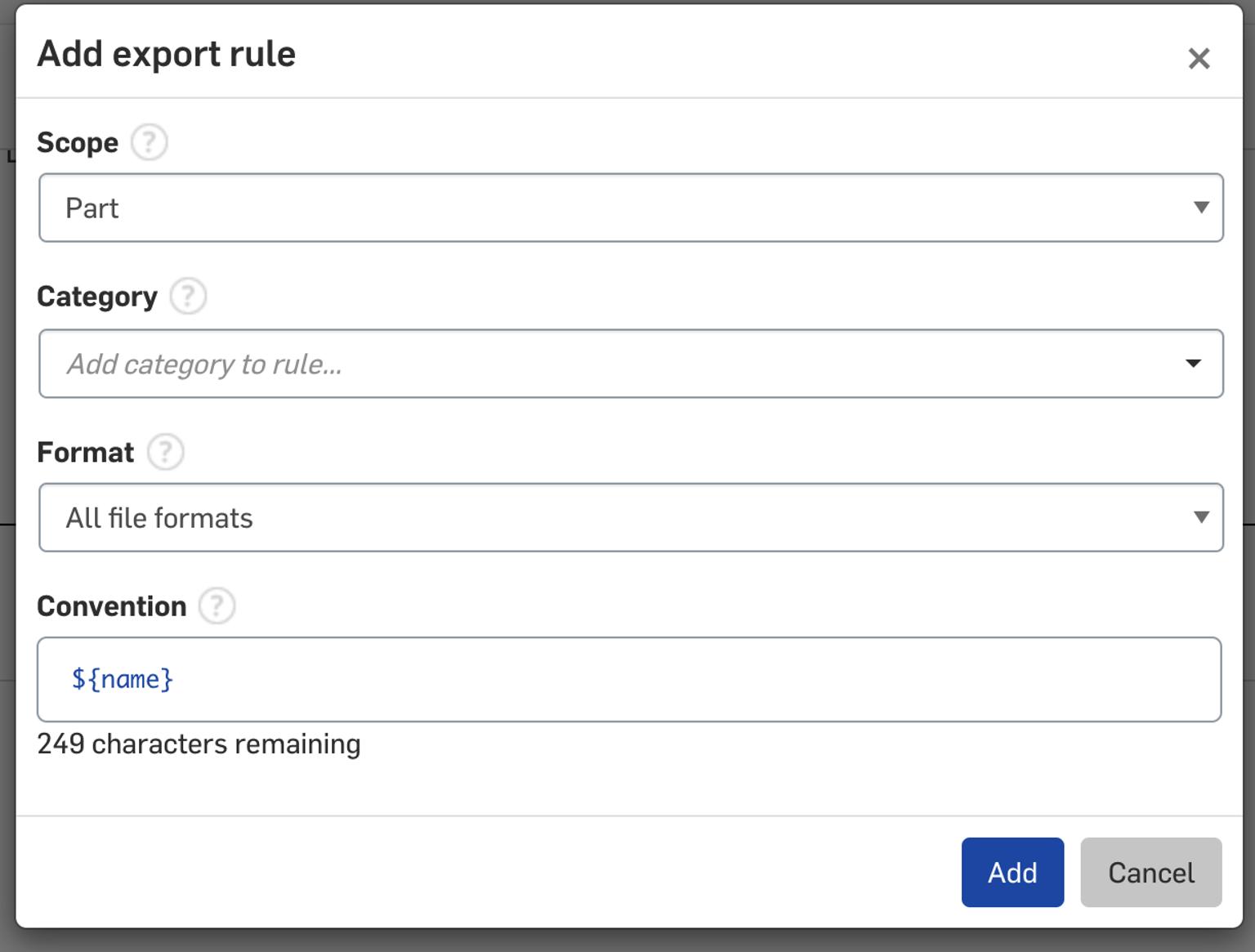Cancel the export rule dialog
This screenshot has height=952, width=1255.
point(1150,872)
